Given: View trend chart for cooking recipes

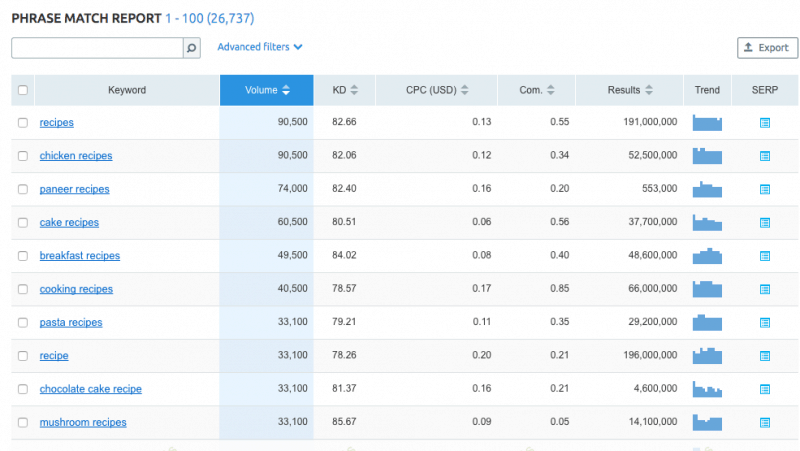Looking at the screenshot, I should (x=707, y=289).
